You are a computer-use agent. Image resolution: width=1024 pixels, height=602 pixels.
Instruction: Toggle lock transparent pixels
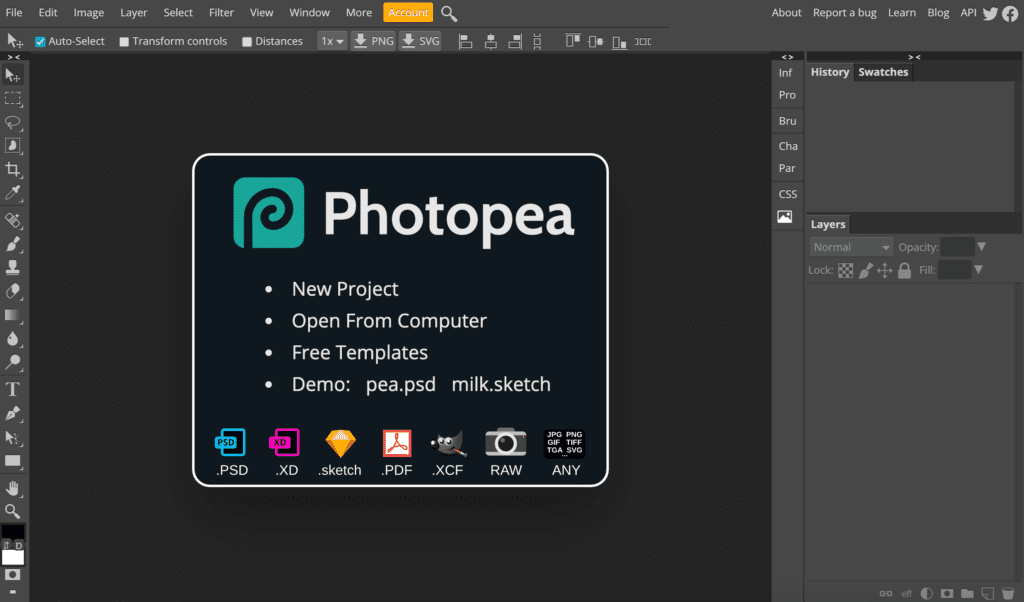(x=845, y=270)
